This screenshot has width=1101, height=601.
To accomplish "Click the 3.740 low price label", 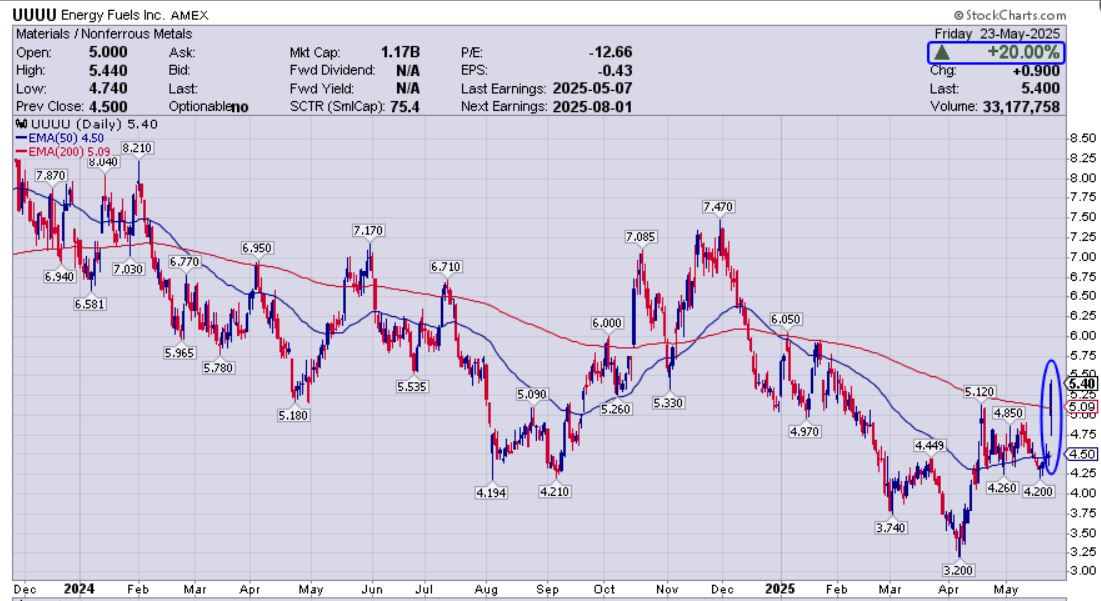I will (890, 527).
